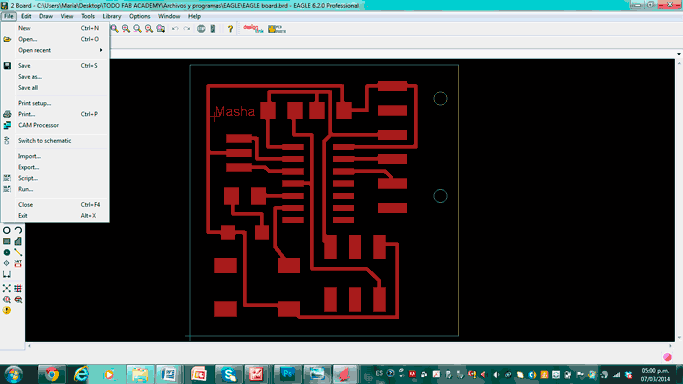683x384 pixels.
Task: Show the Errors warning tool
Action: pos(7,310)
